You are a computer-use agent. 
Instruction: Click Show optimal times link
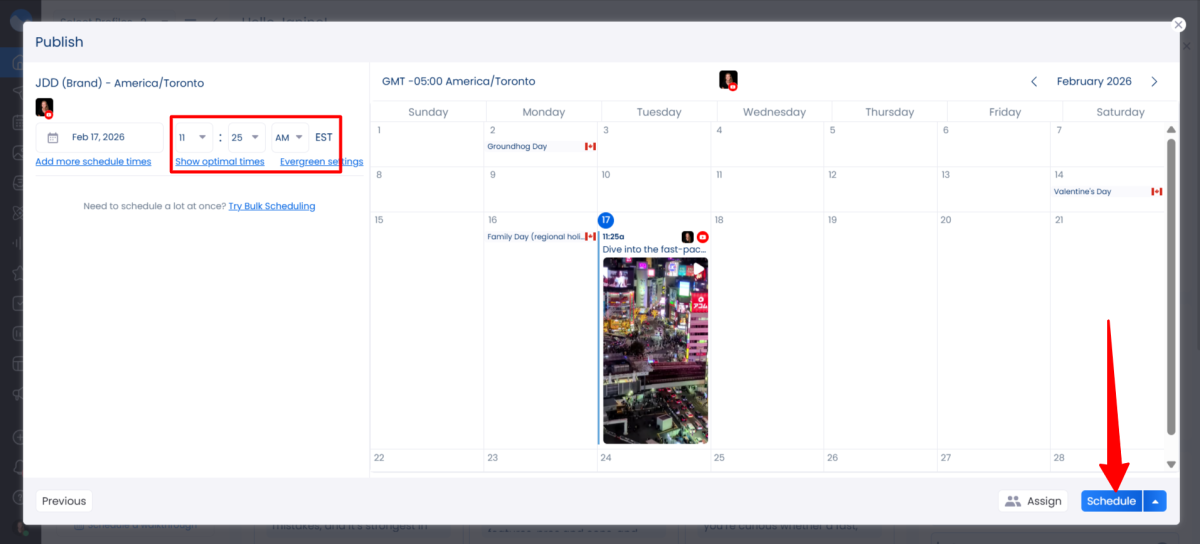[x=220, y=161]
